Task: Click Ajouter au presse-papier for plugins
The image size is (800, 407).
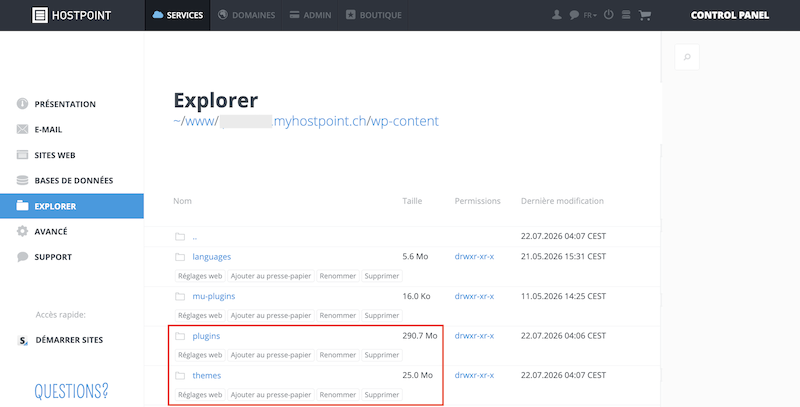Action: 270,355
